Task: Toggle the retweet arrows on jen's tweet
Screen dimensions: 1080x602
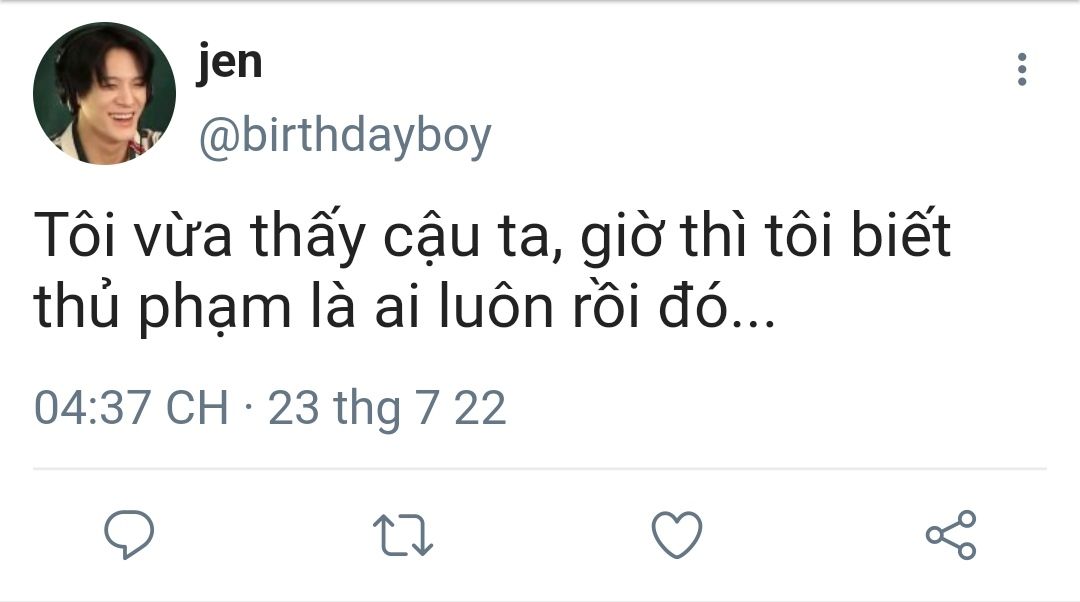Action: click(403, 535)
